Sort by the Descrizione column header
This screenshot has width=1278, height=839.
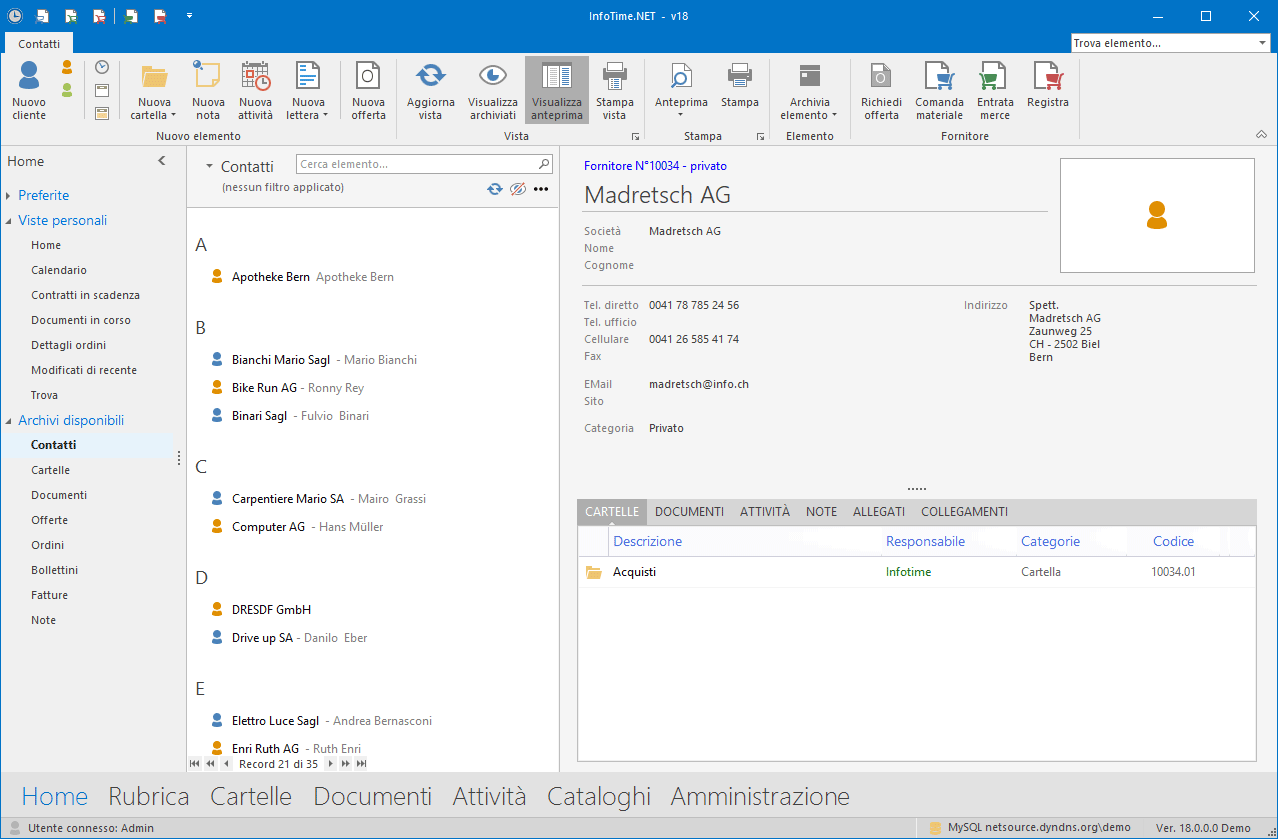[648, 542]
